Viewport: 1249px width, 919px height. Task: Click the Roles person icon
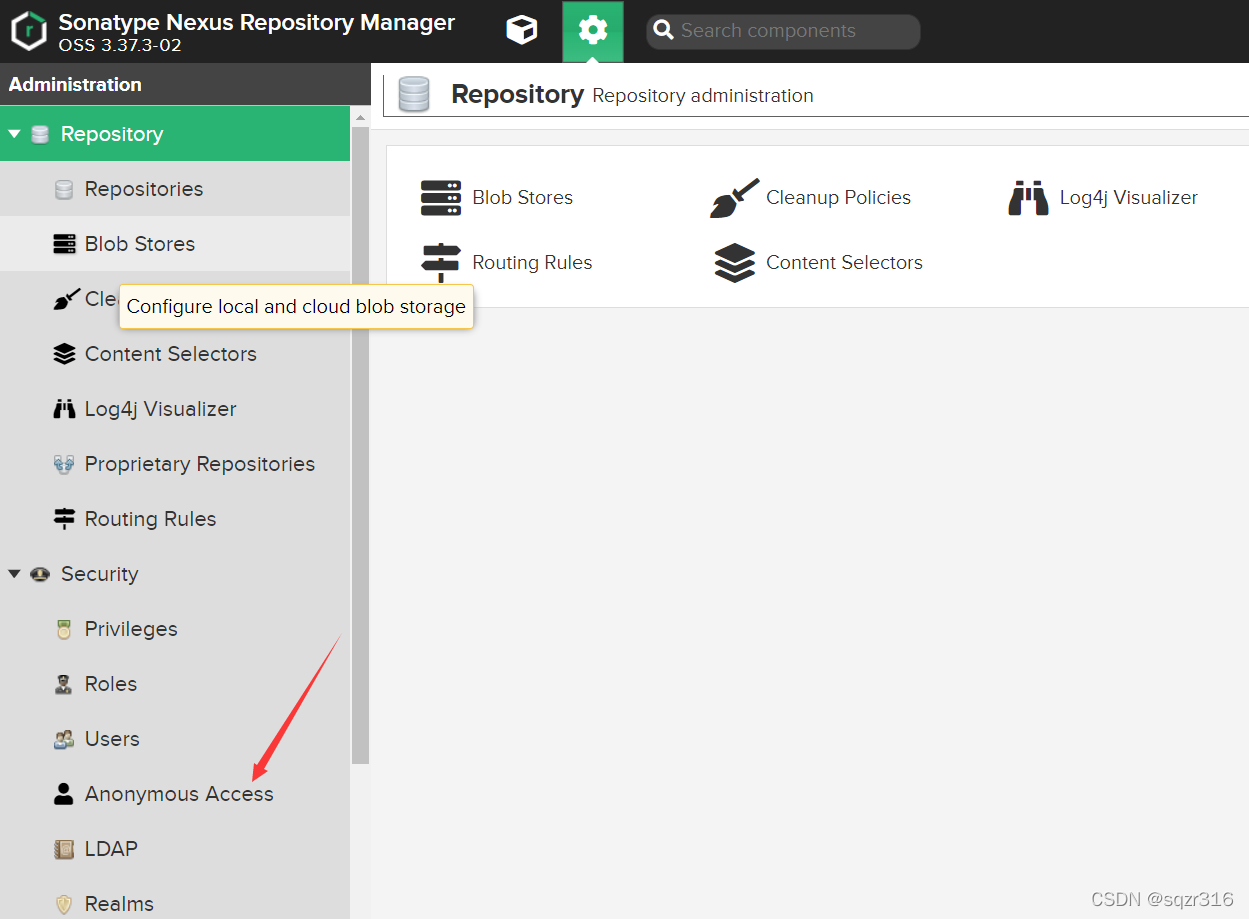click(x=64, y=684)
